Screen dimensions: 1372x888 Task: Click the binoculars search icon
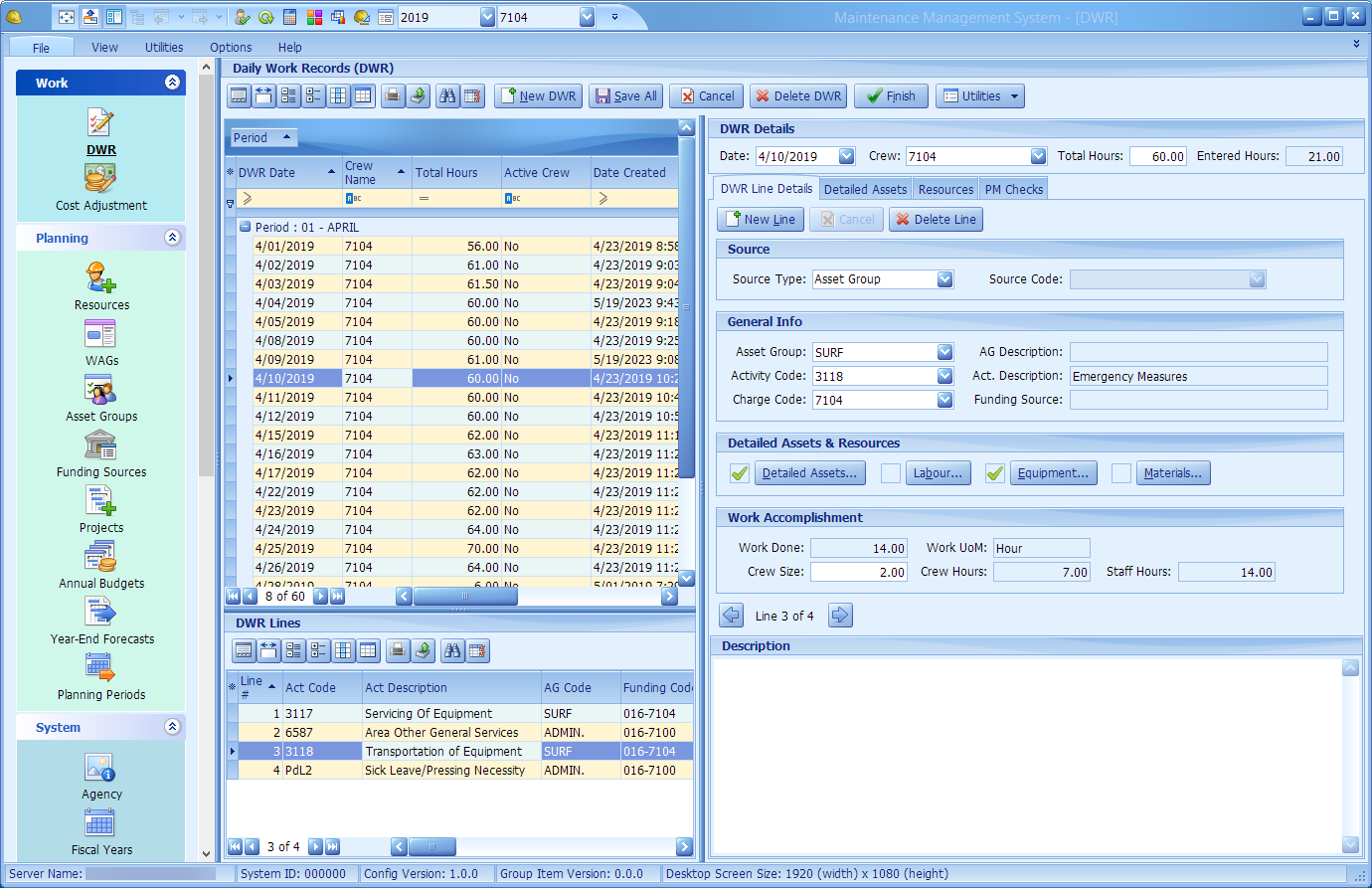click(445, 95)
